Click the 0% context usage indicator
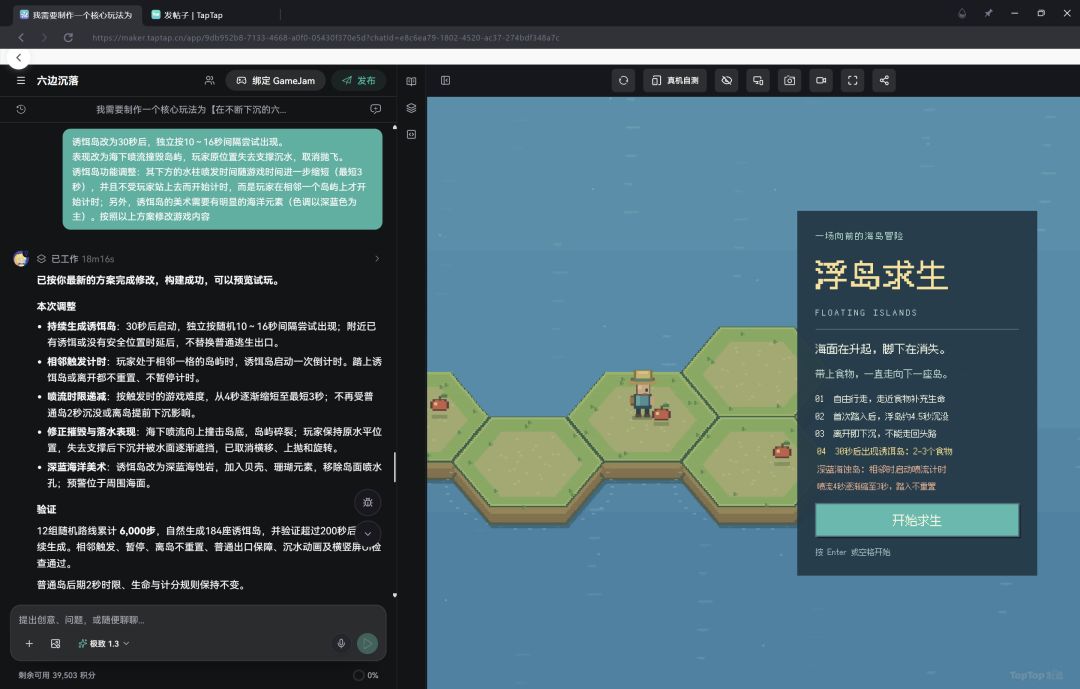 pos(366,675)
